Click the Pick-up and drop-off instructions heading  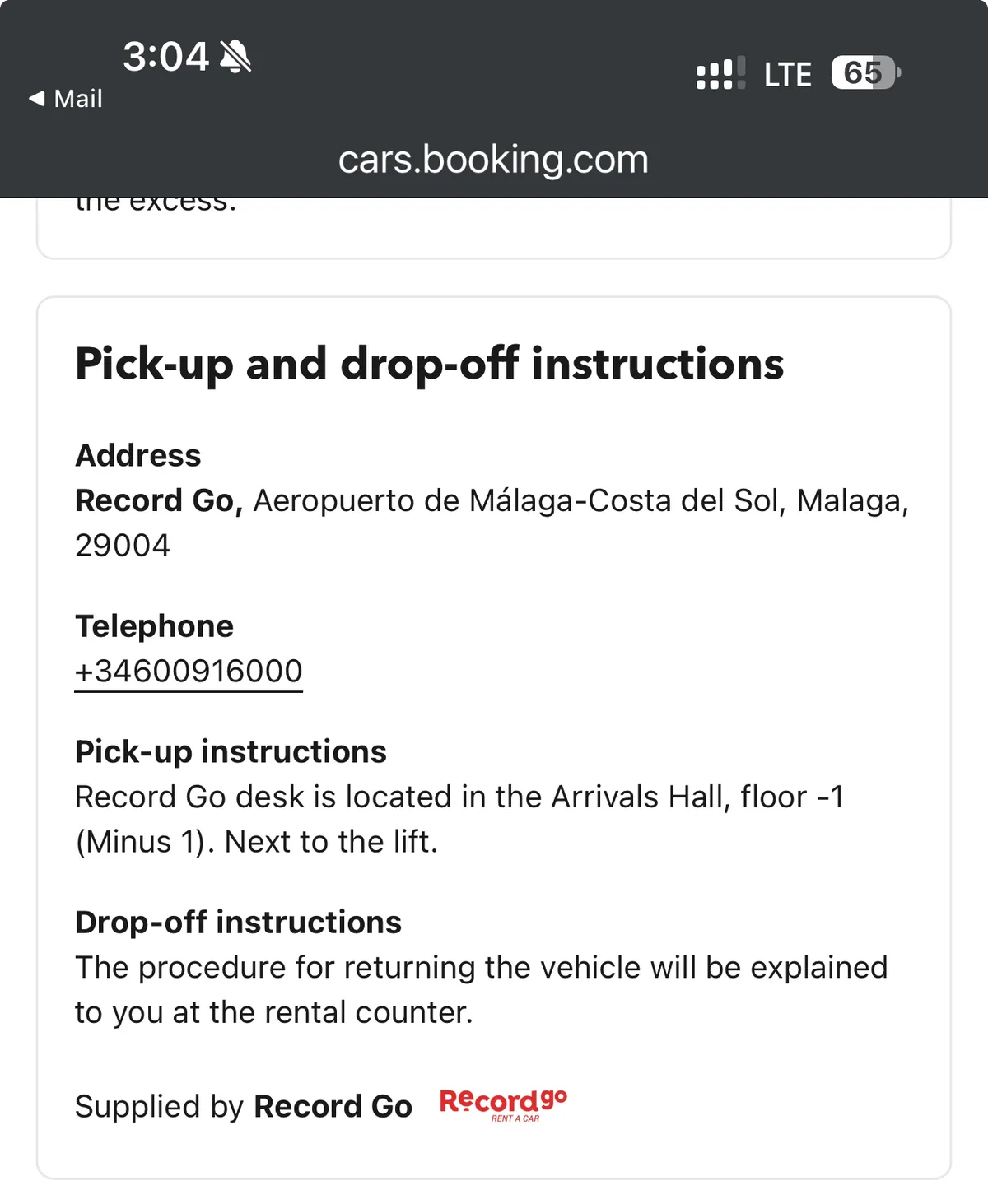click(x=429, y=364)
